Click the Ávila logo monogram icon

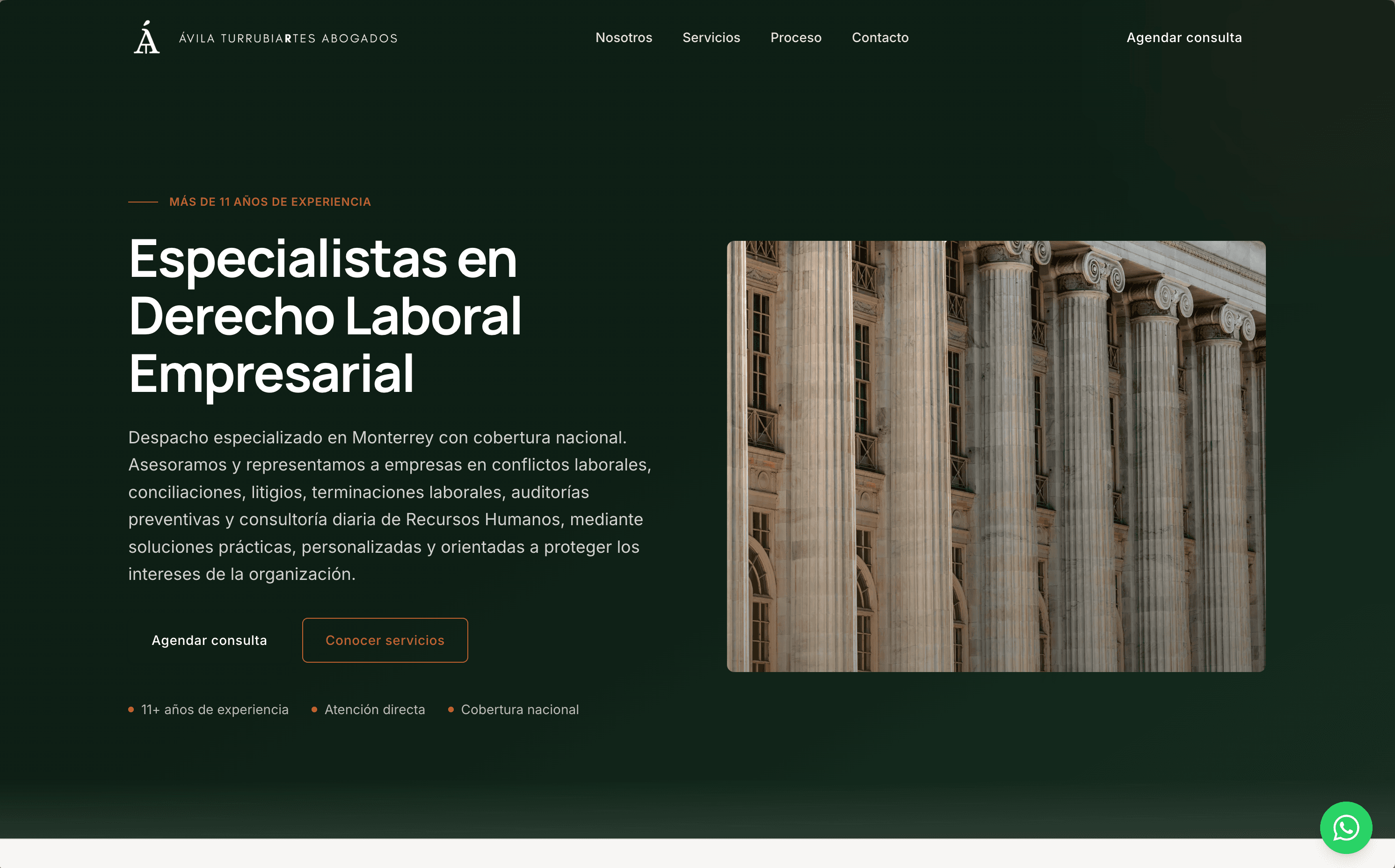tap(146, 37)
